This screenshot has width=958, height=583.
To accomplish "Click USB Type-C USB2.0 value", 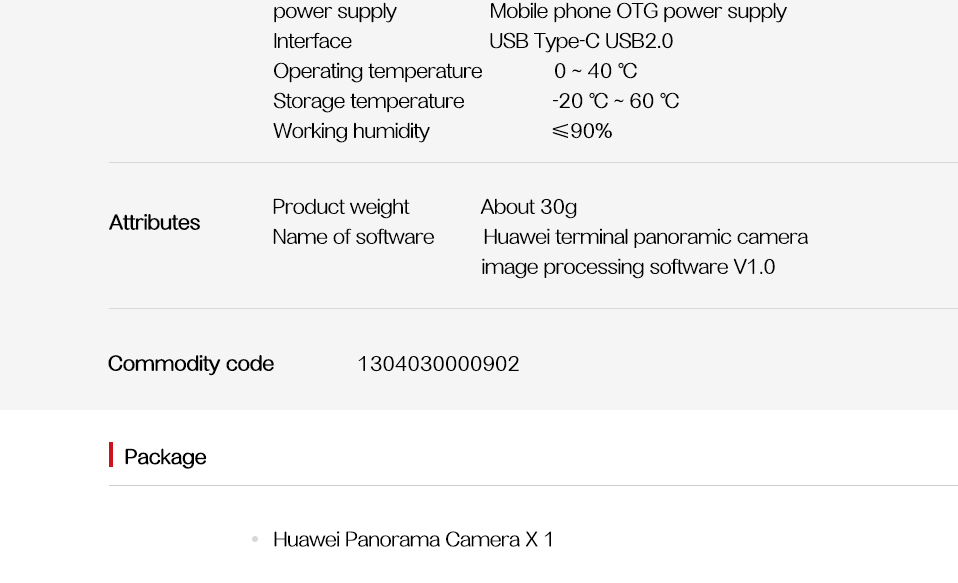I will (581, 42).
